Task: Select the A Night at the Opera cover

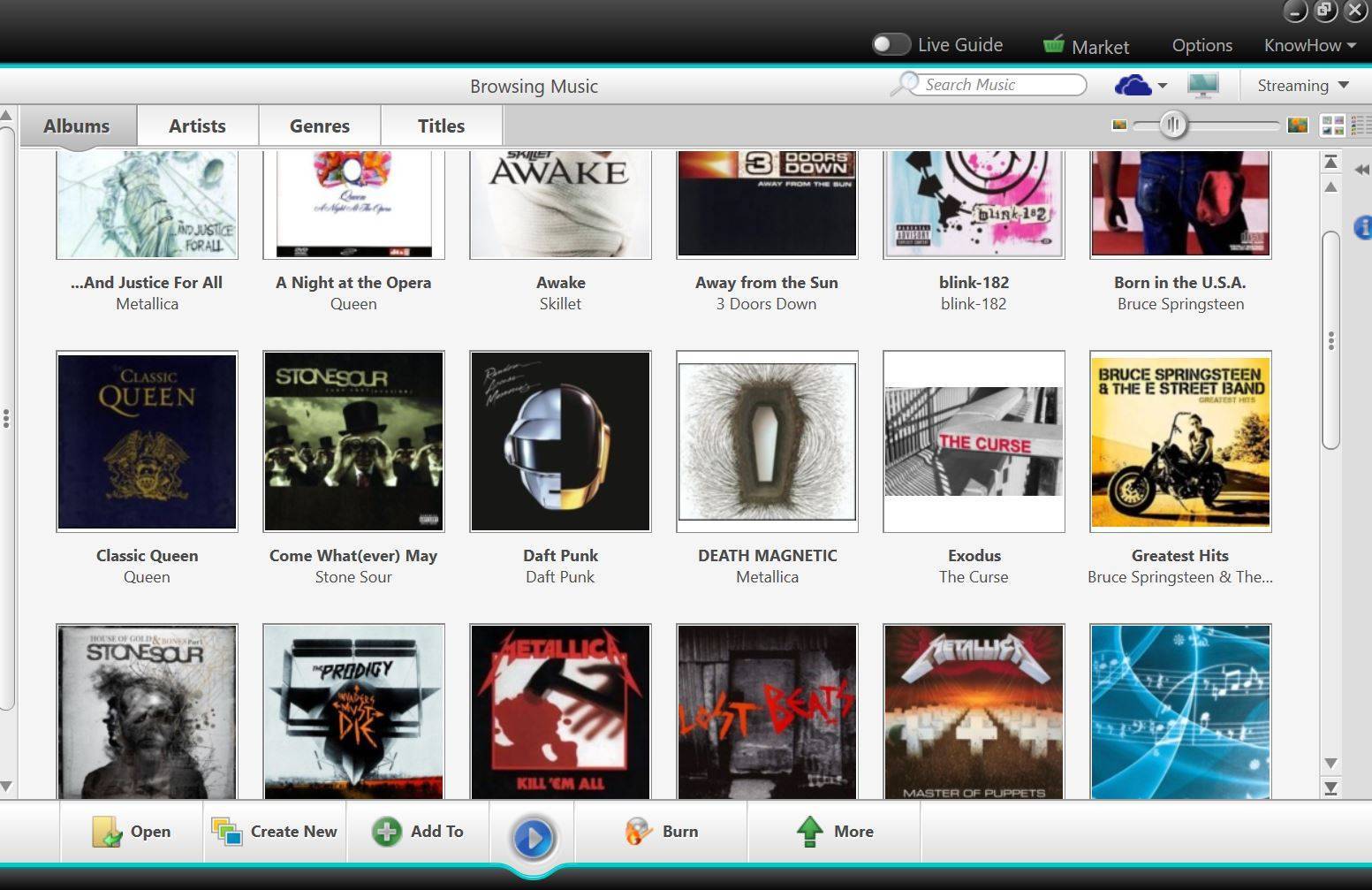Action: pyautogui.click(x=353, y=203)
